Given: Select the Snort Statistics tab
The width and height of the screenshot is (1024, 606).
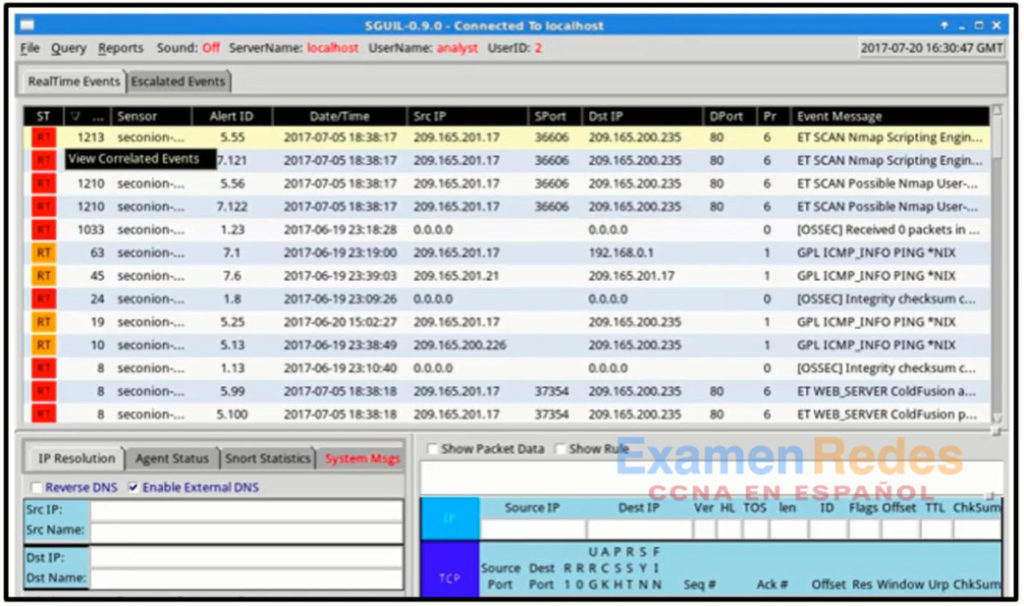Looking at the screenshot, I should (267, 458).
